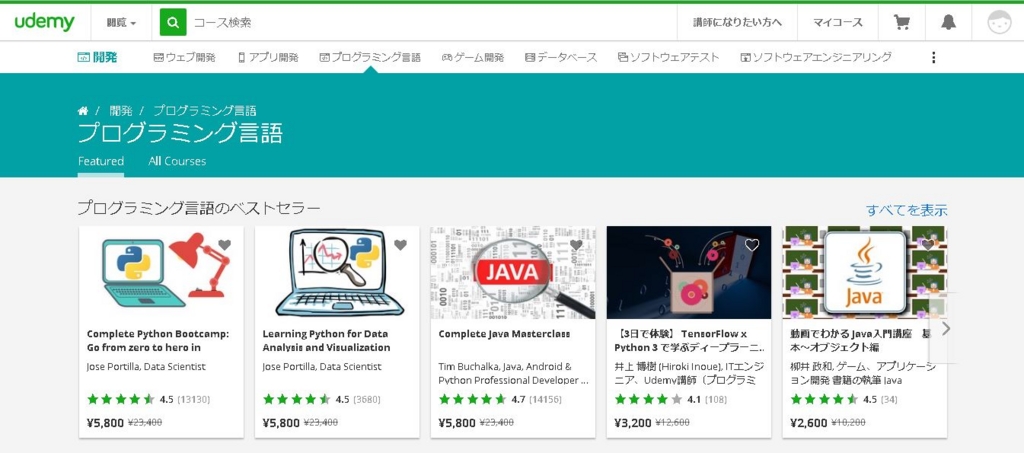
Task: Click プログラミング言語のベストセラー heading
Action: pos(199,208)
